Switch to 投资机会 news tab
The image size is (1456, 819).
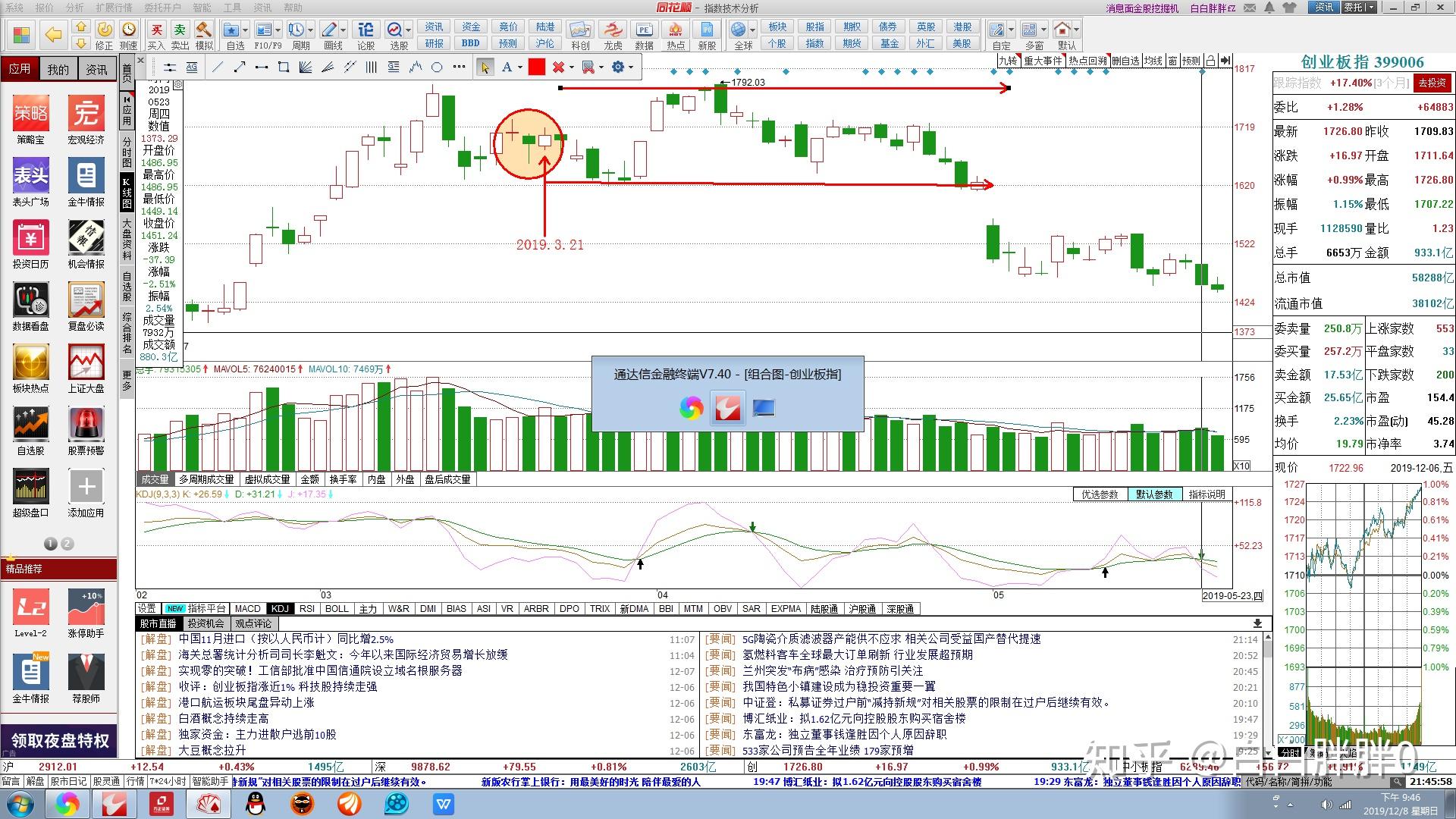pos(206,623)
